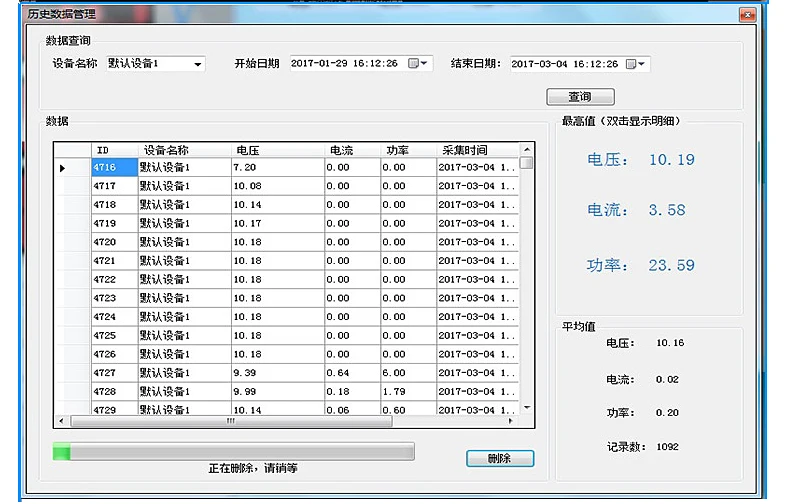The height and width of the screenshot is (504, 790).
Task: Click the maximum 电流 value 3.58
Action: tap(667, 210)
